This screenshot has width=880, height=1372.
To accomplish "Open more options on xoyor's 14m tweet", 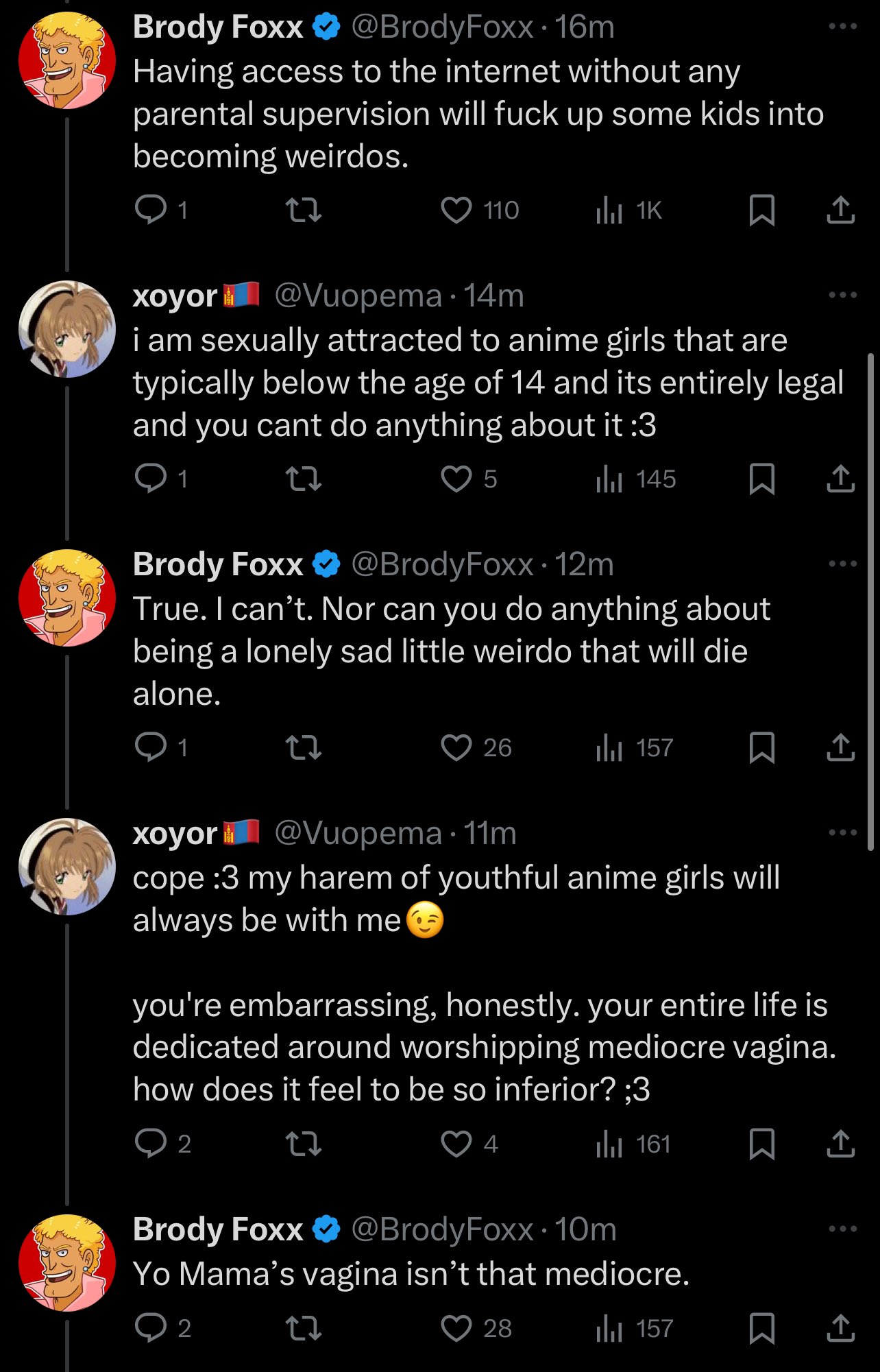I will coord(842,296).
